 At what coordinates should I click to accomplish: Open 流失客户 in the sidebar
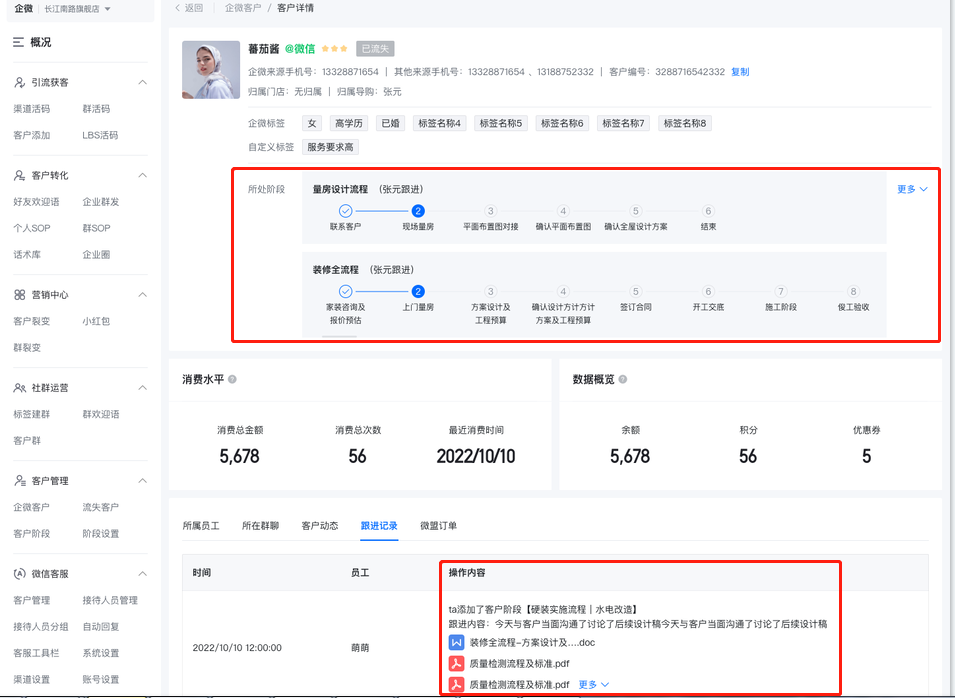tap(100, 507)
